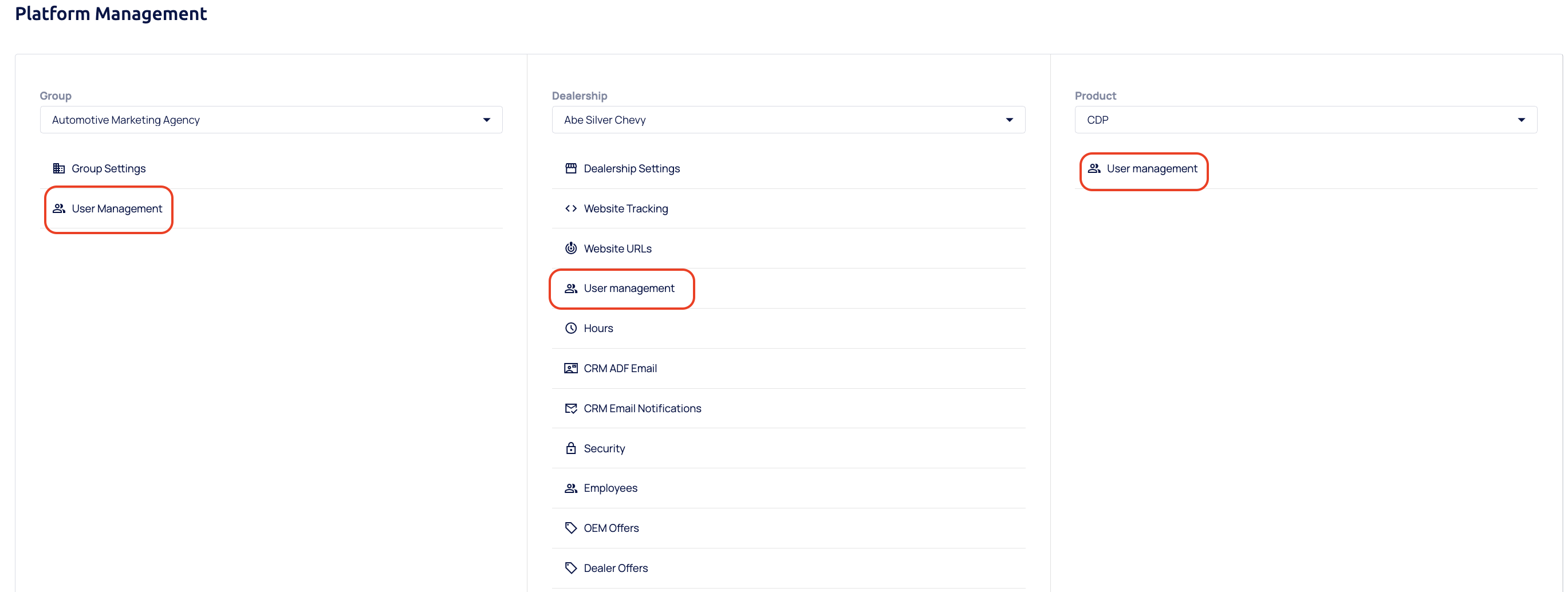Click the Website Tracking code brackets icon
Image resolution: width=1568 pixels, height=592 pixels.
[570, 209]
